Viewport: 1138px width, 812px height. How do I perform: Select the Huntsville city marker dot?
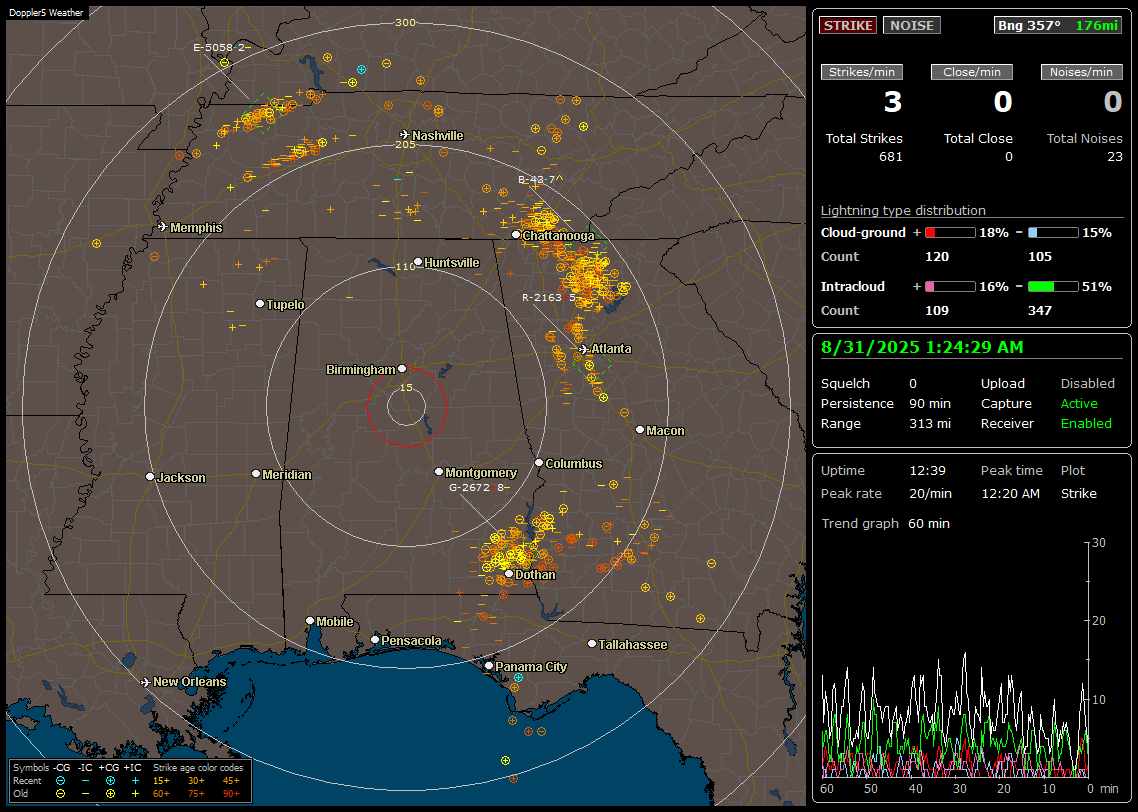[x=418, y=262]
